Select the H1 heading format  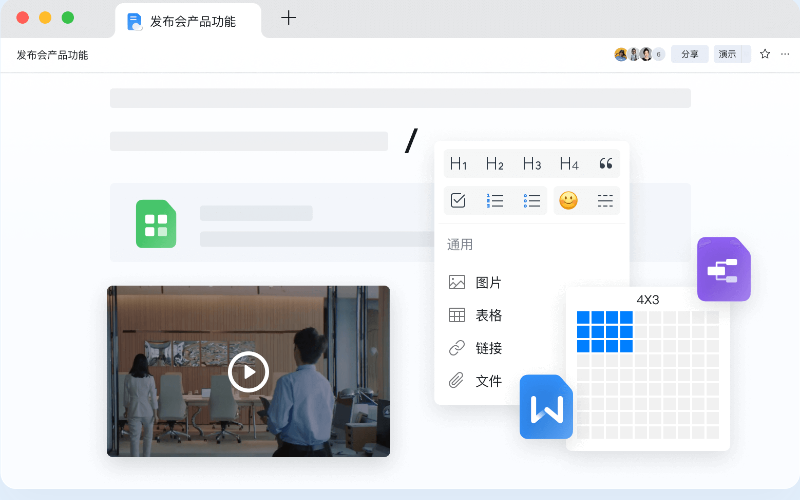(459, 164)
